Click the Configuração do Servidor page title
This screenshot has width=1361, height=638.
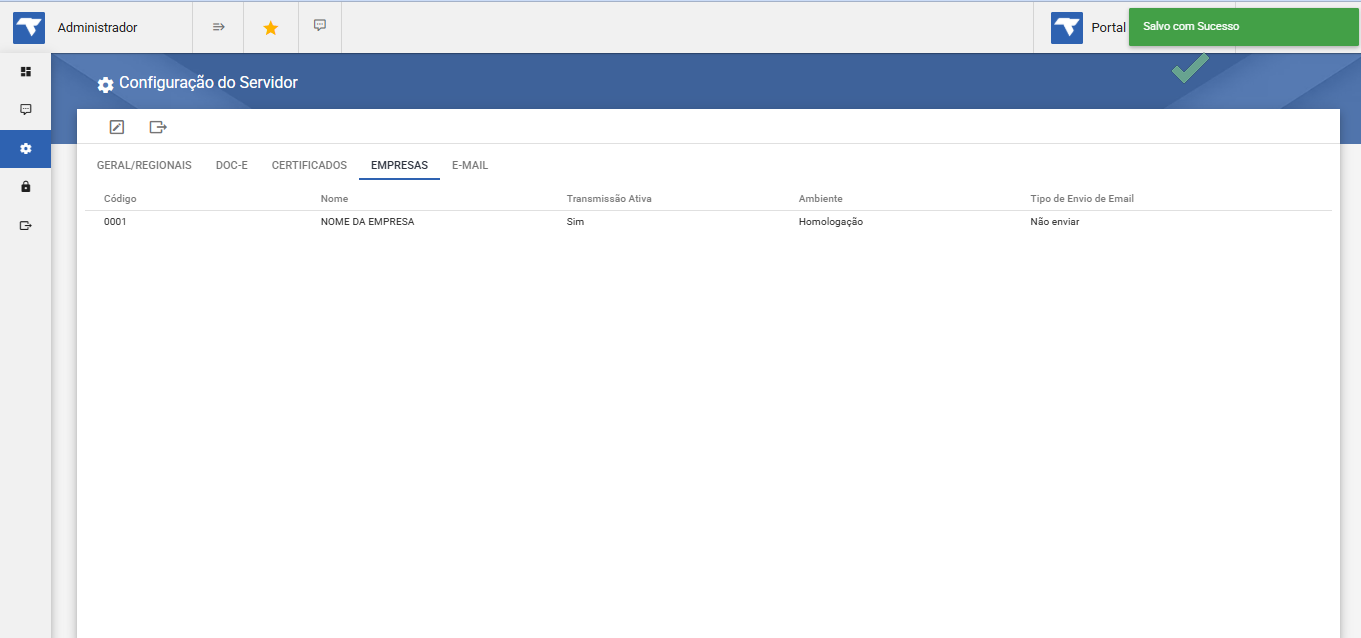point(208,83)
